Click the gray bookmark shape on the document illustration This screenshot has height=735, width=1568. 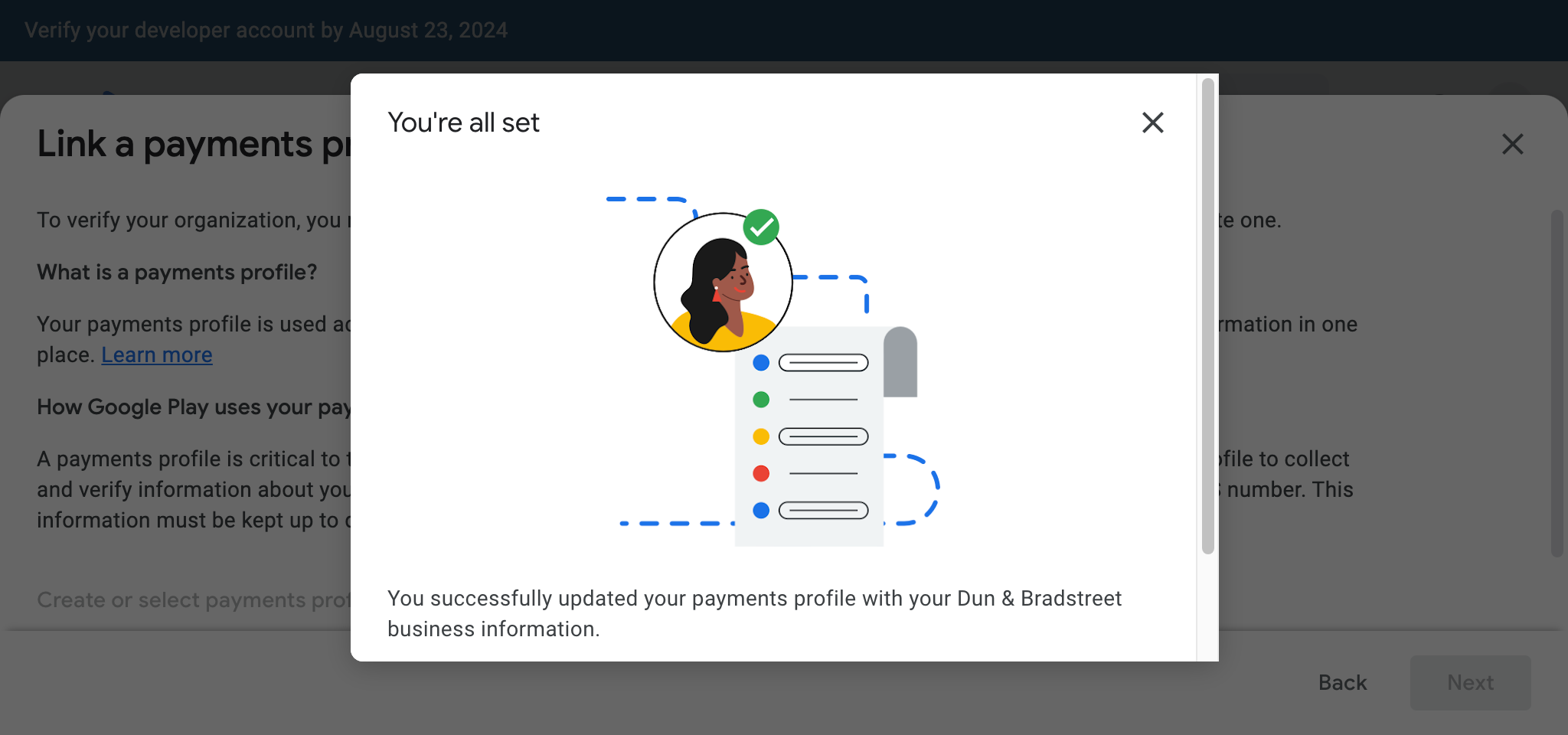pyautogui.click(x=900, y=360)
